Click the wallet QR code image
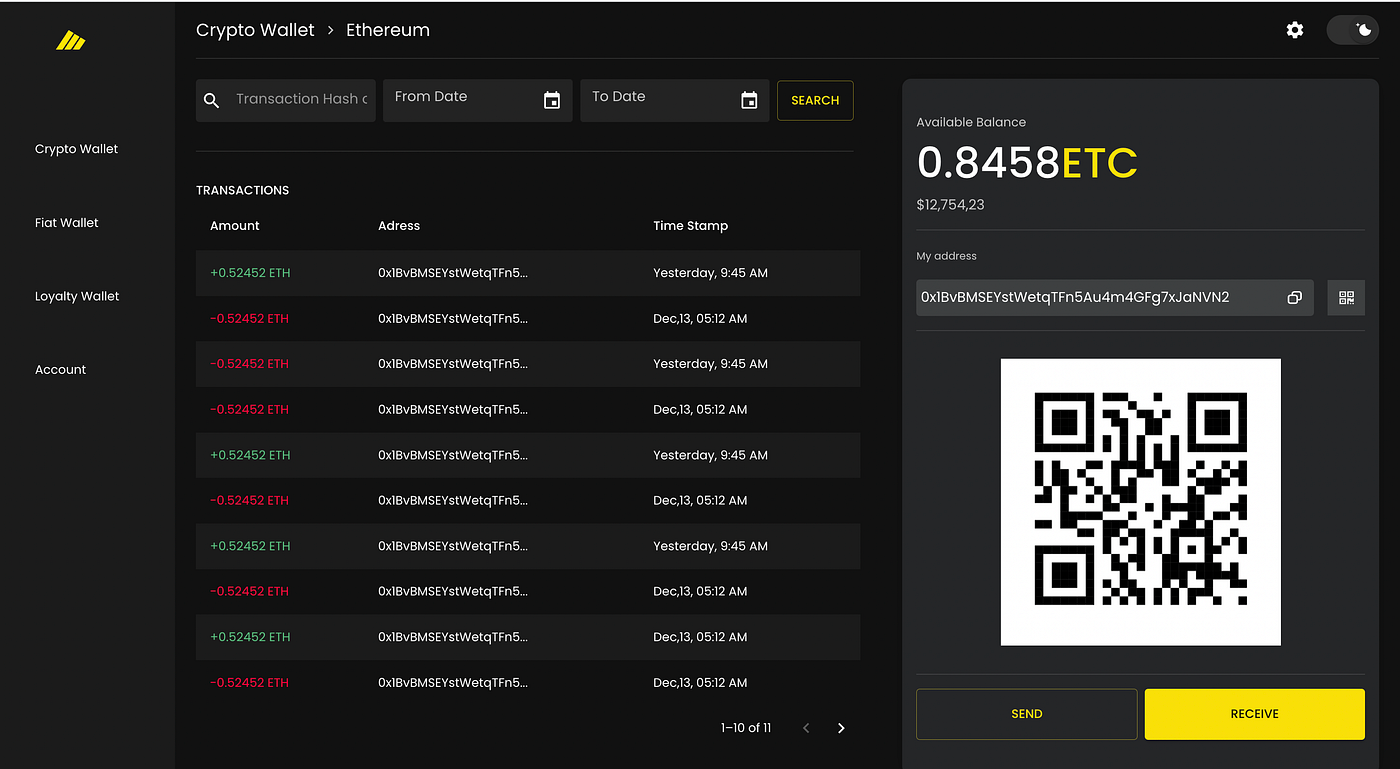Viewport: 1400px width, 769px height. pos(1141,502)
